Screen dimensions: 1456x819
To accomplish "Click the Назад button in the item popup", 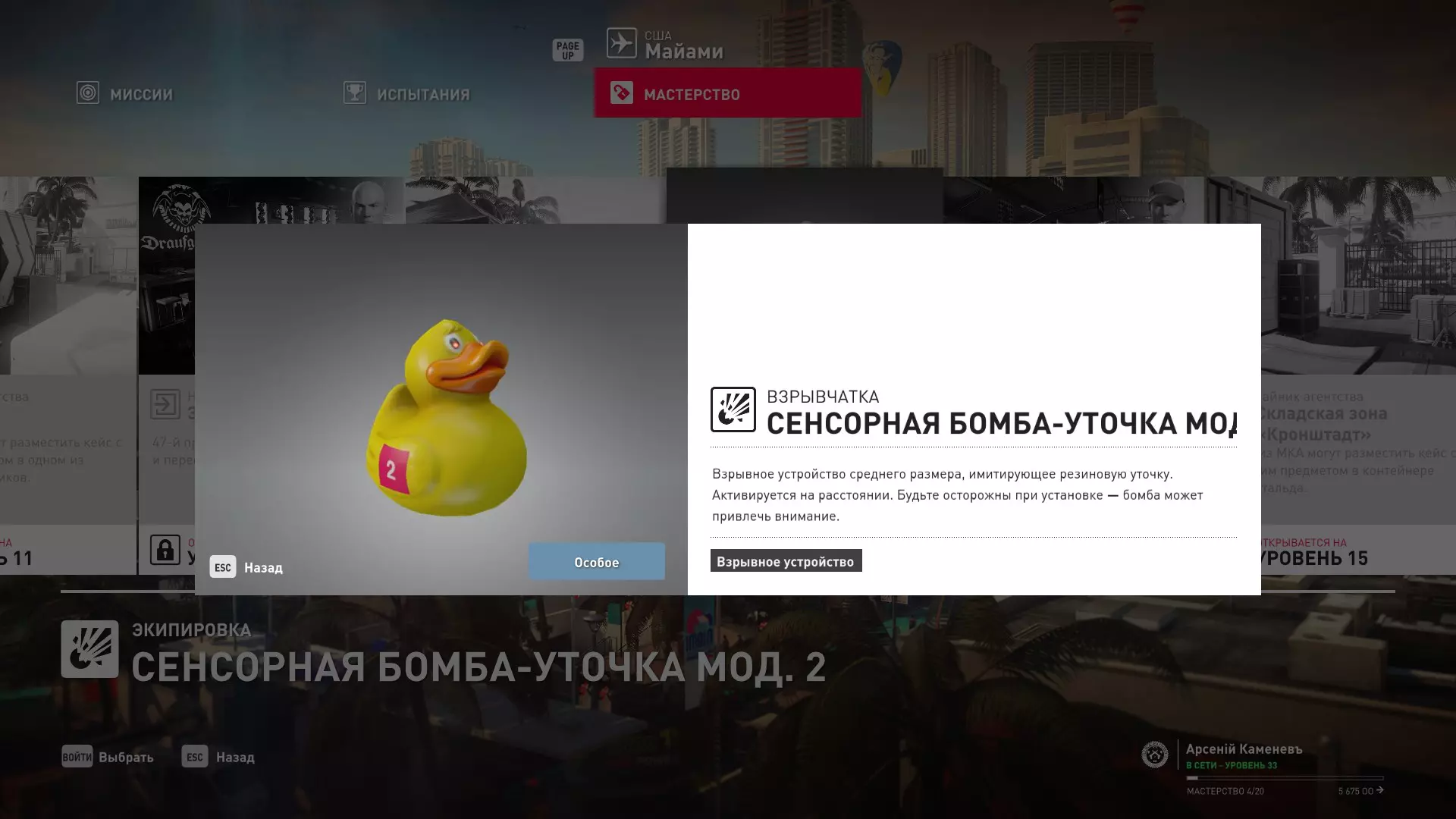I will [x=246, y=567].
